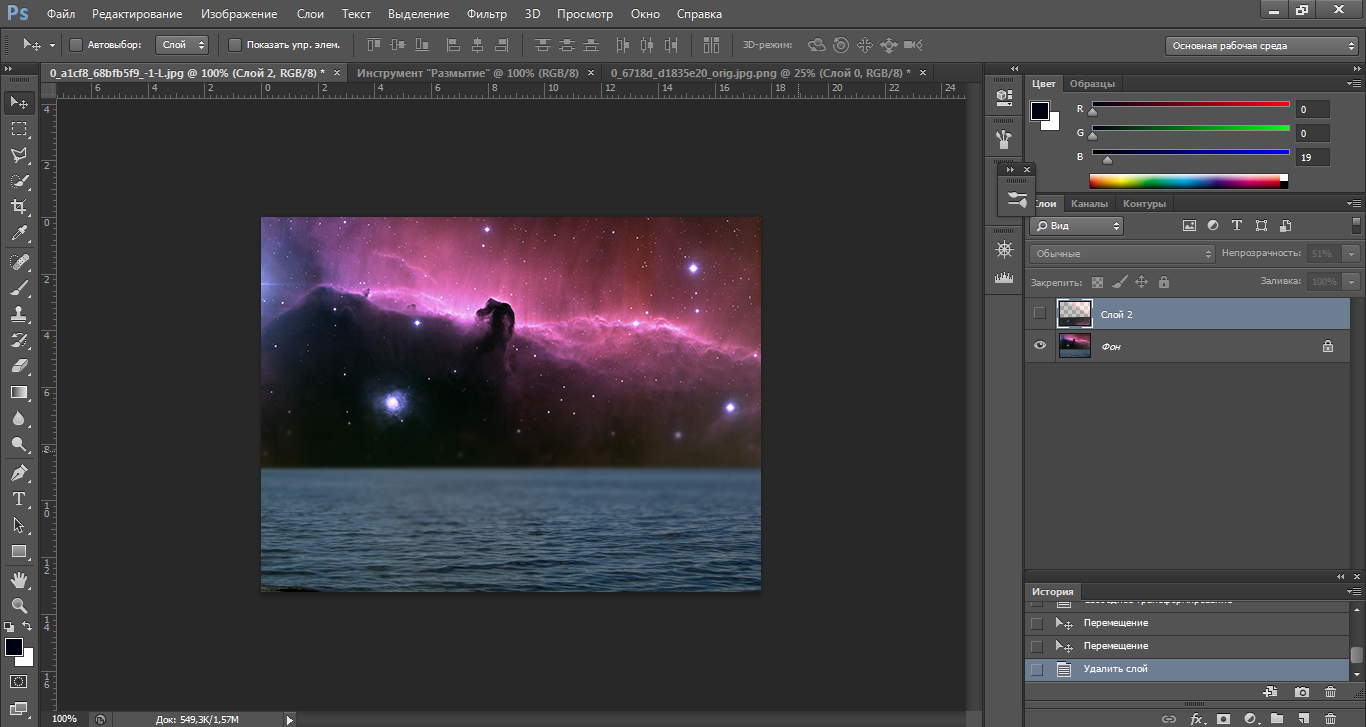Show the Слой 2 layer visibility
Screen dimensions: 1366x727
(x=1040, y=314)
